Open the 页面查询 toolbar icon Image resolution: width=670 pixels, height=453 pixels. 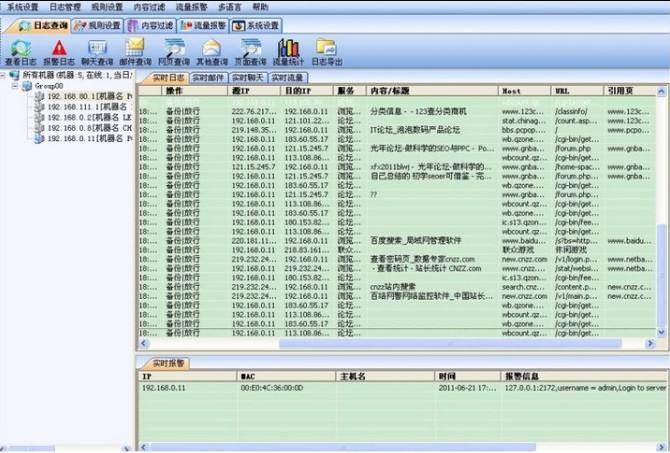point(250,52)
